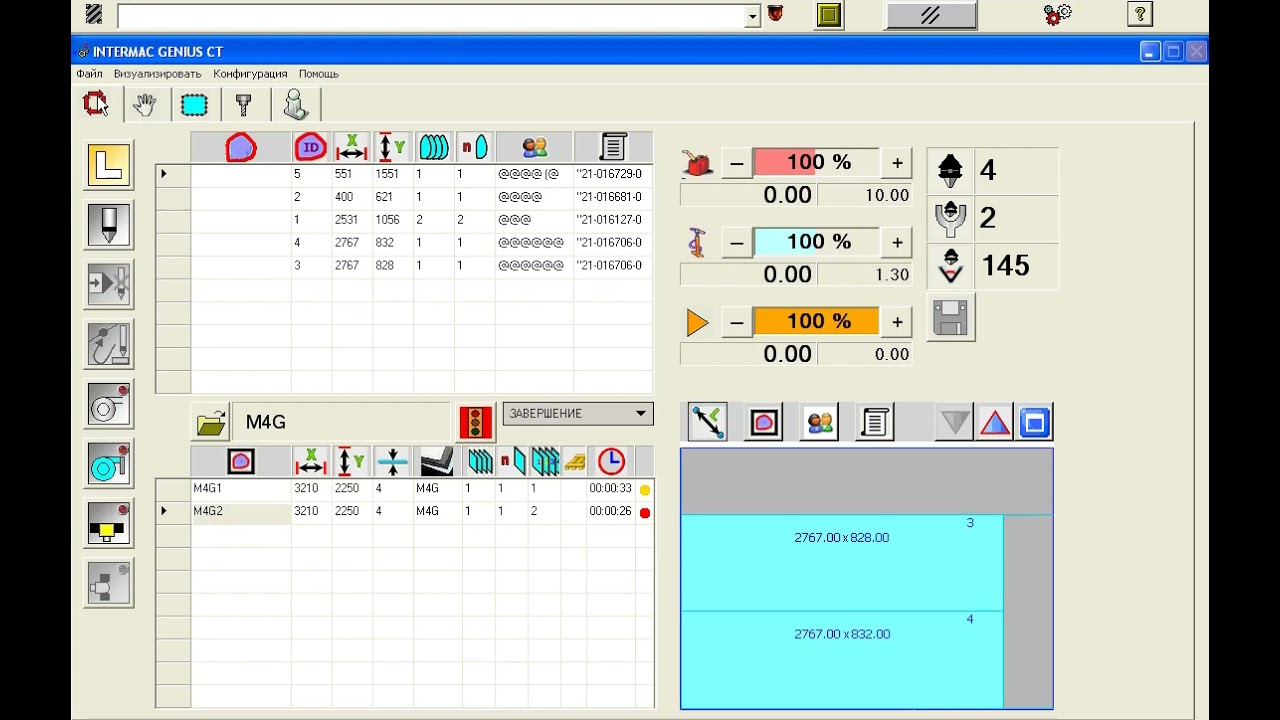Click the tool number 4 indicator
1280x720 pixels.
click(992, 171)
